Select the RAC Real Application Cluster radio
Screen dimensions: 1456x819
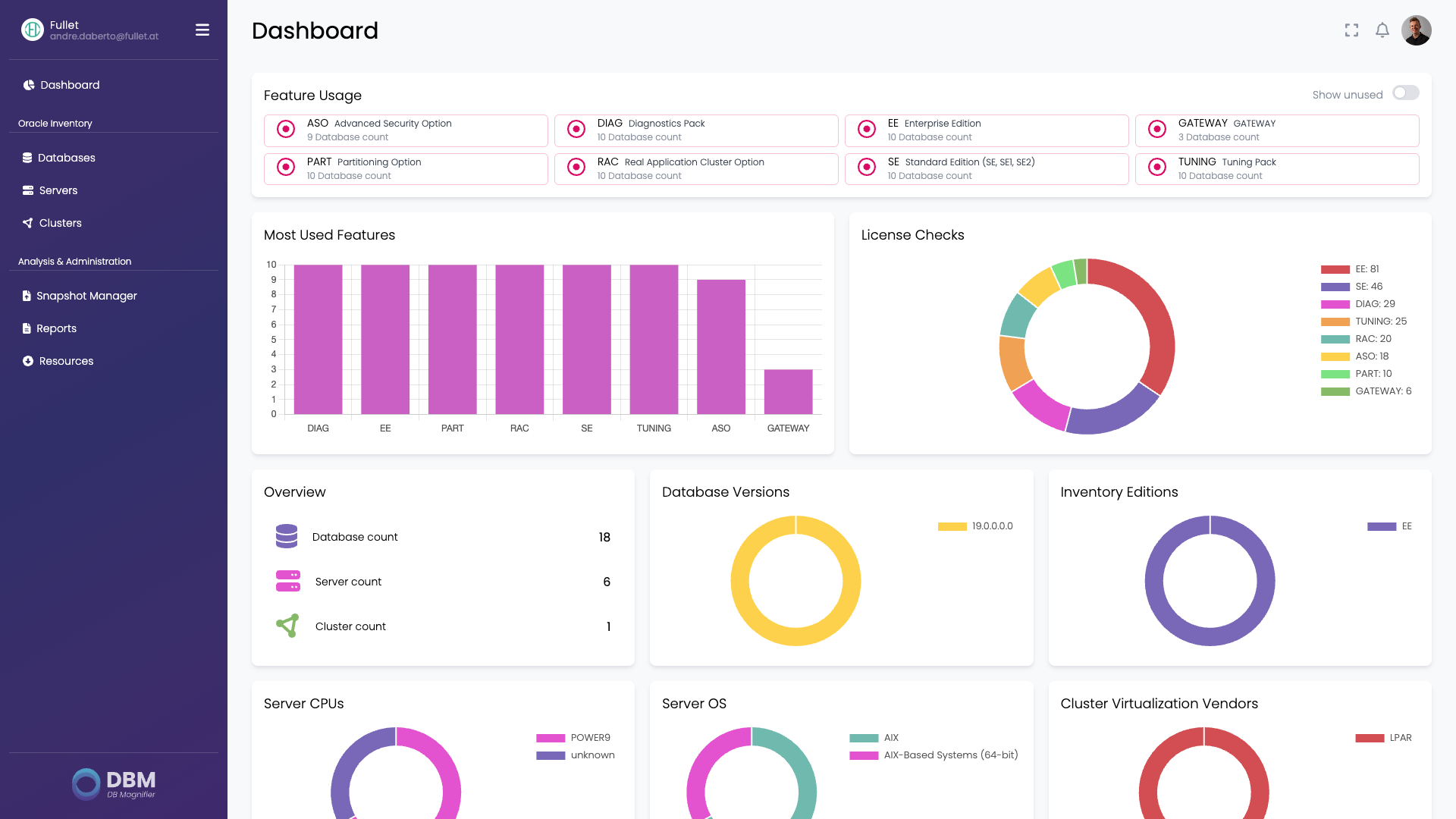pyautogui.click(x=576, y=168)
